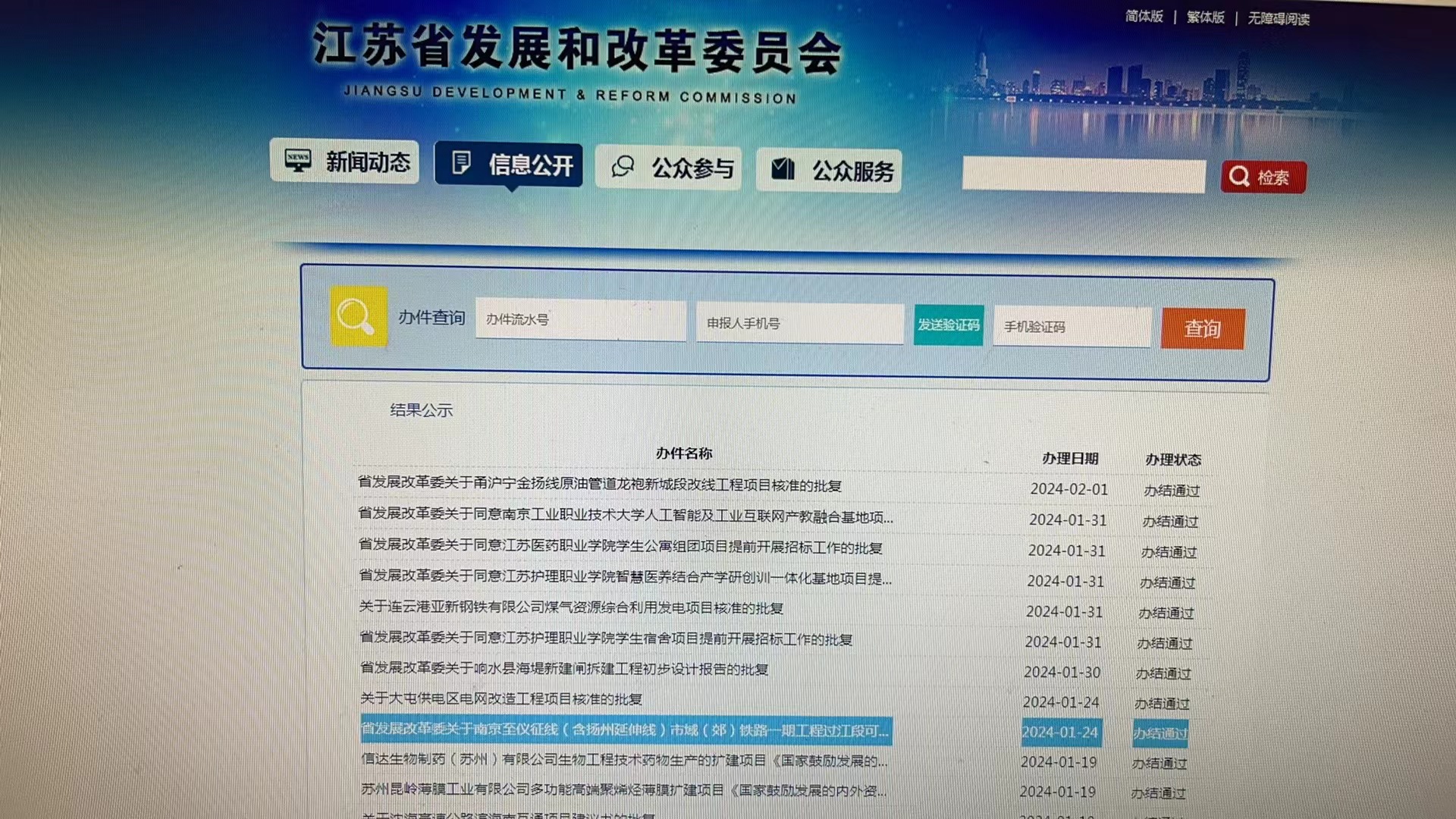Open 响水县海堤新建闸拆建工程 entry
1456x819 pixels.
pyautogui.click(x=564, y=668)
